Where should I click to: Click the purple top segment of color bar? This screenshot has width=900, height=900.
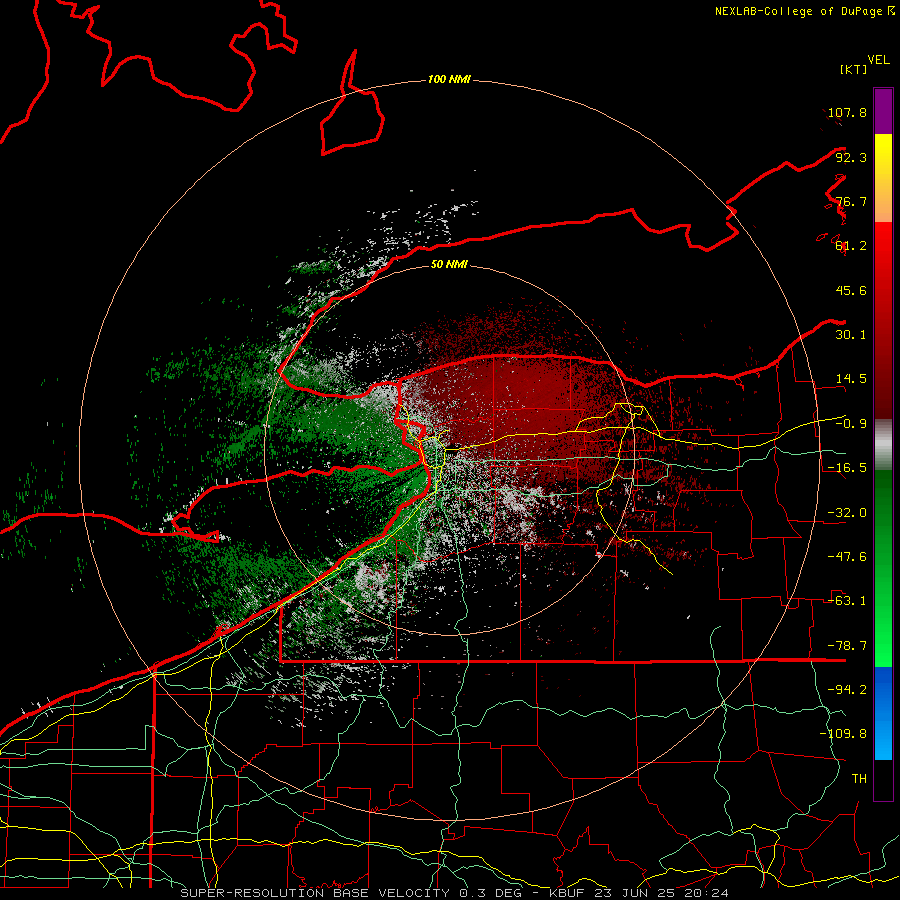[883, 111]
